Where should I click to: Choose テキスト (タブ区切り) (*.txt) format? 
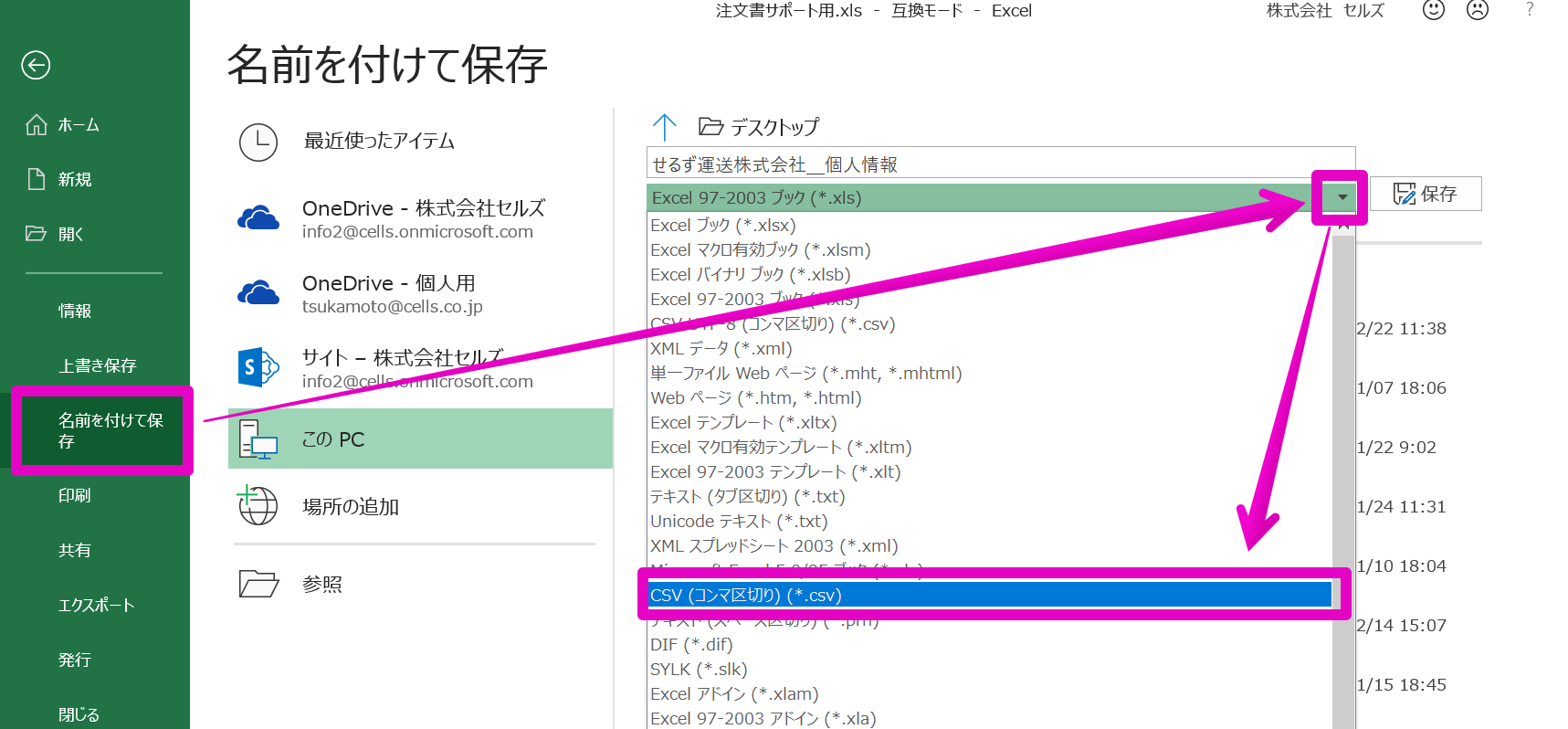coord(748,496)
